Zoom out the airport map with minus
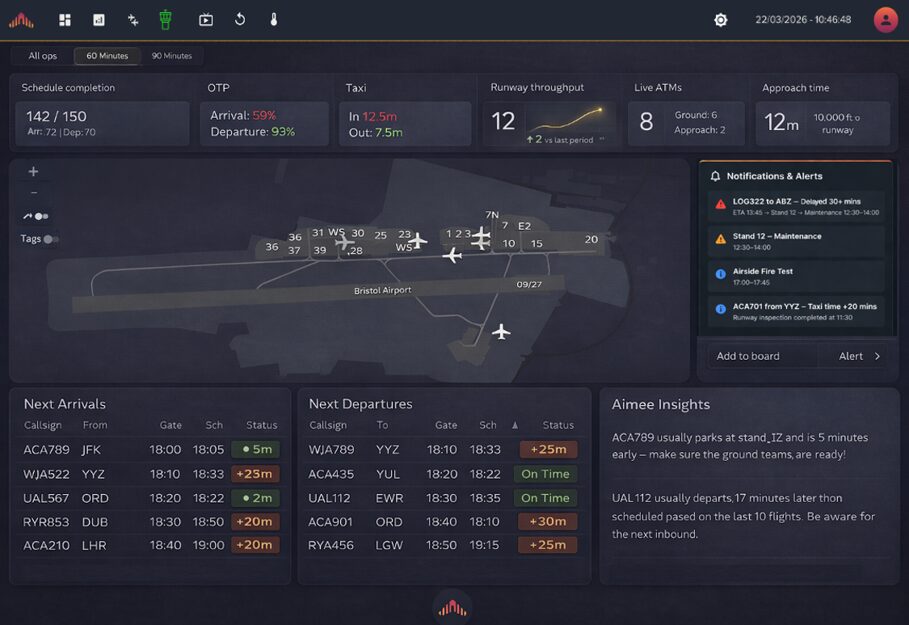 coord(33,192)
